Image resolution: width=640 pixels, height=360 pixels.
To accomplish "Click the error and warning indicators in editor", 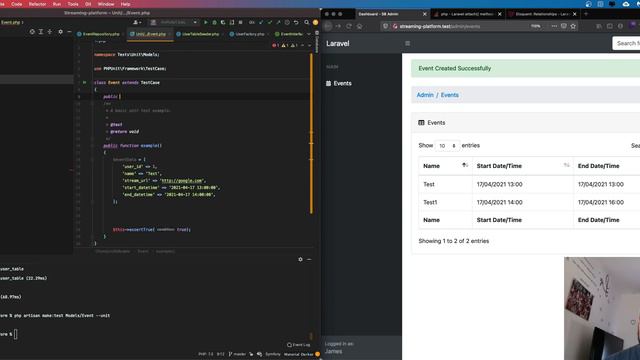I will click(285, 45).
